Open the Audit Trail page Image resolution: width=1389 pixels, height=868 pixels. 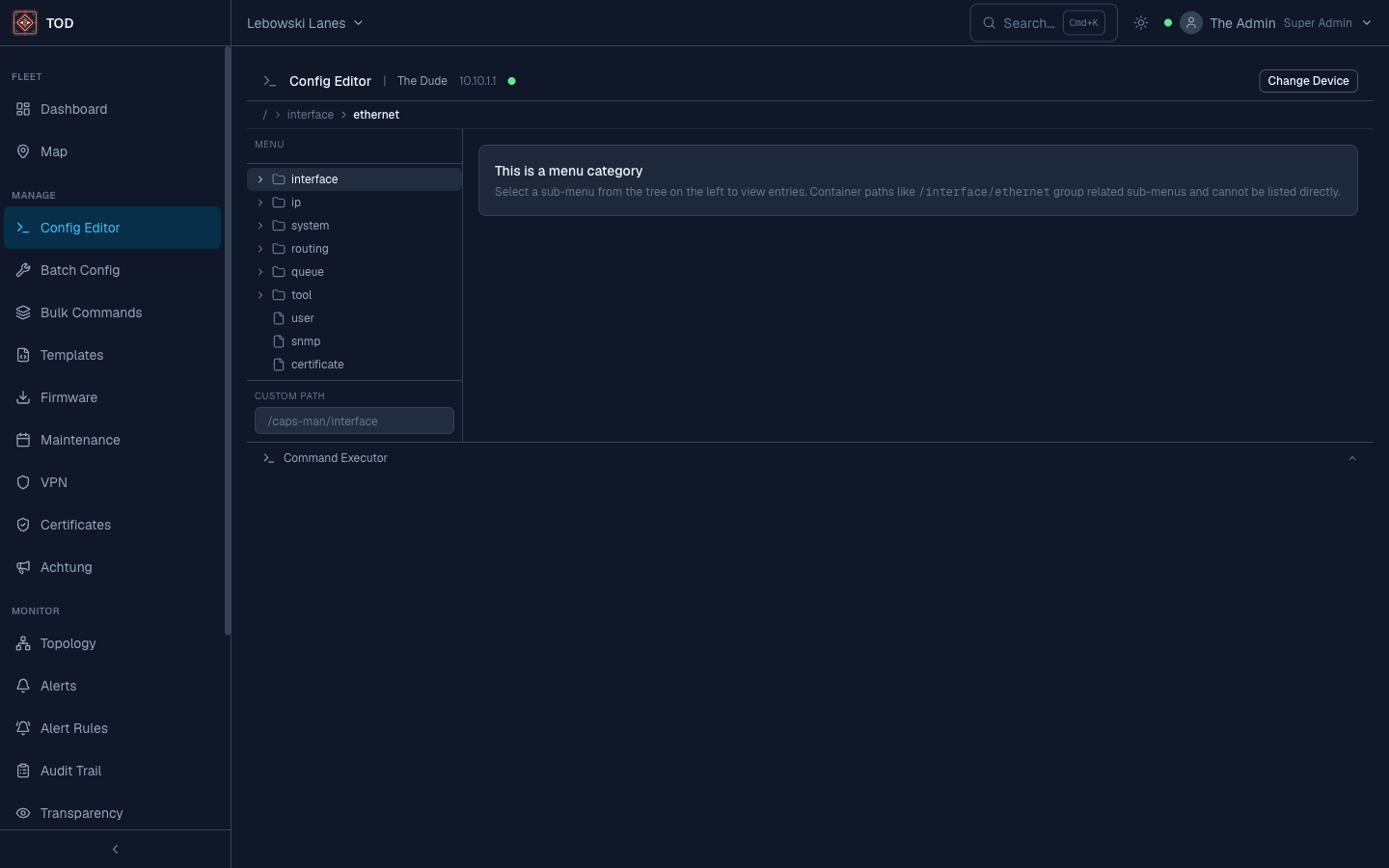[x=70, y=771]
